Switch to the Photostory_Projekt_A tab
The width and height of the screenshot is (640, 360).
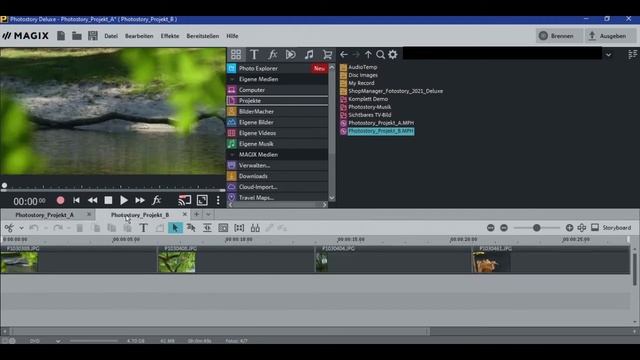coord(44,215)
